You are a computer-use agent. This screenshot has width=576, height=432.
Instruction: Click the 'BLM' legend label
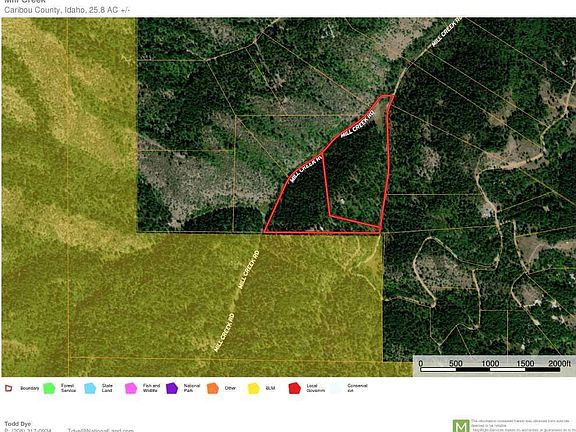(270, 388)
